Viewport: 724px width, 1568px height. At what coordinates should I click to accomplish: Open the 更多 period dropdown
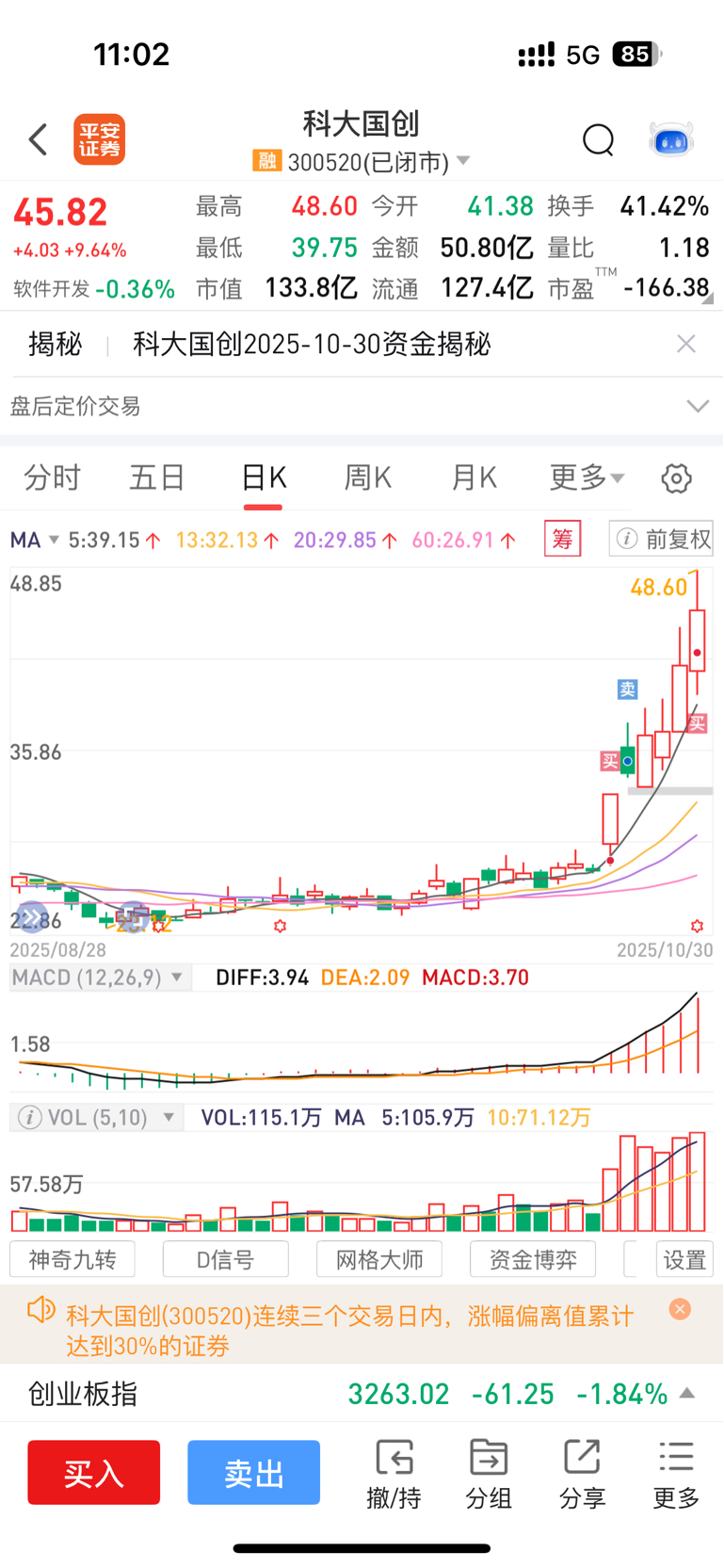[x=587, y=477]
